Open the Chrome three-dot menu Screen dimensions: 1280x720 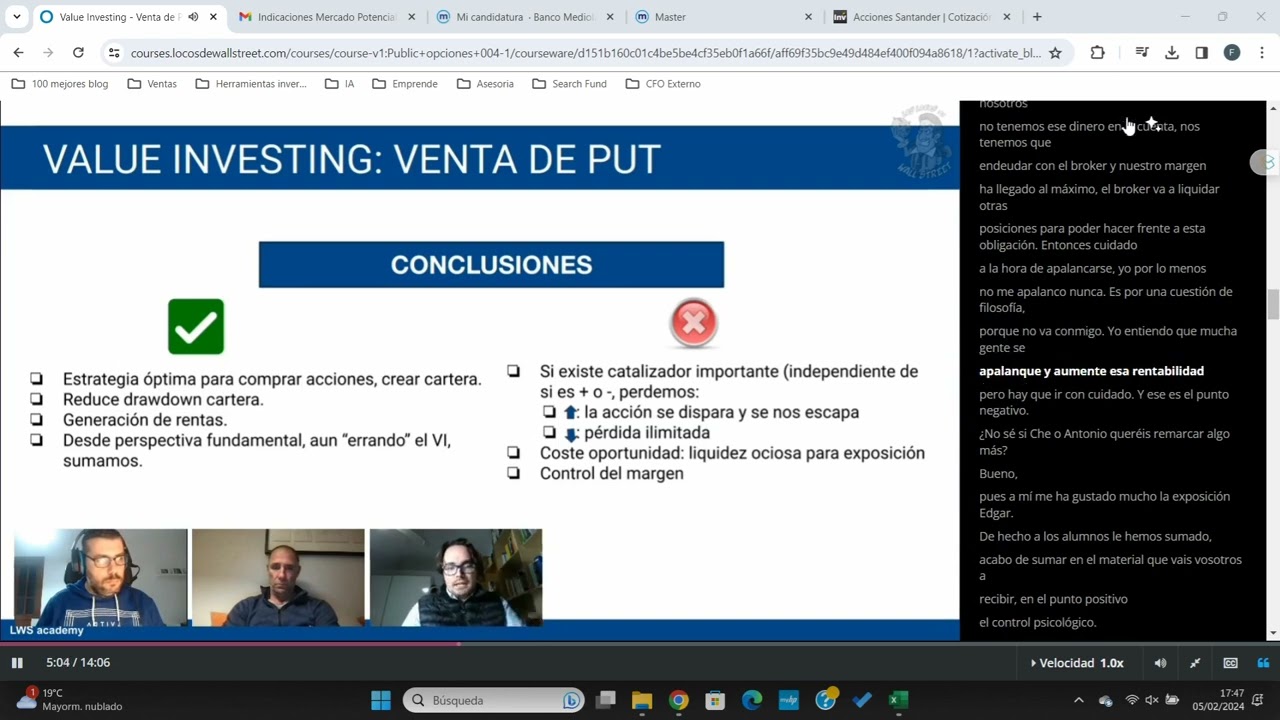coord(1262,53)
